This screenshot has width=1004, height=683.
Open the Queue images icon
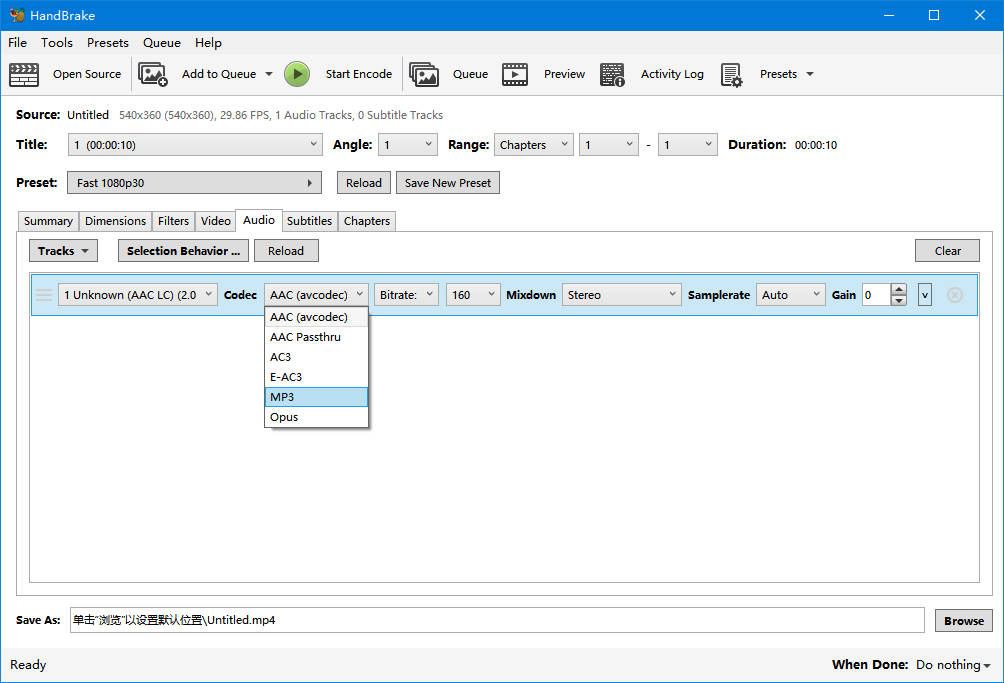pos(424,74)
